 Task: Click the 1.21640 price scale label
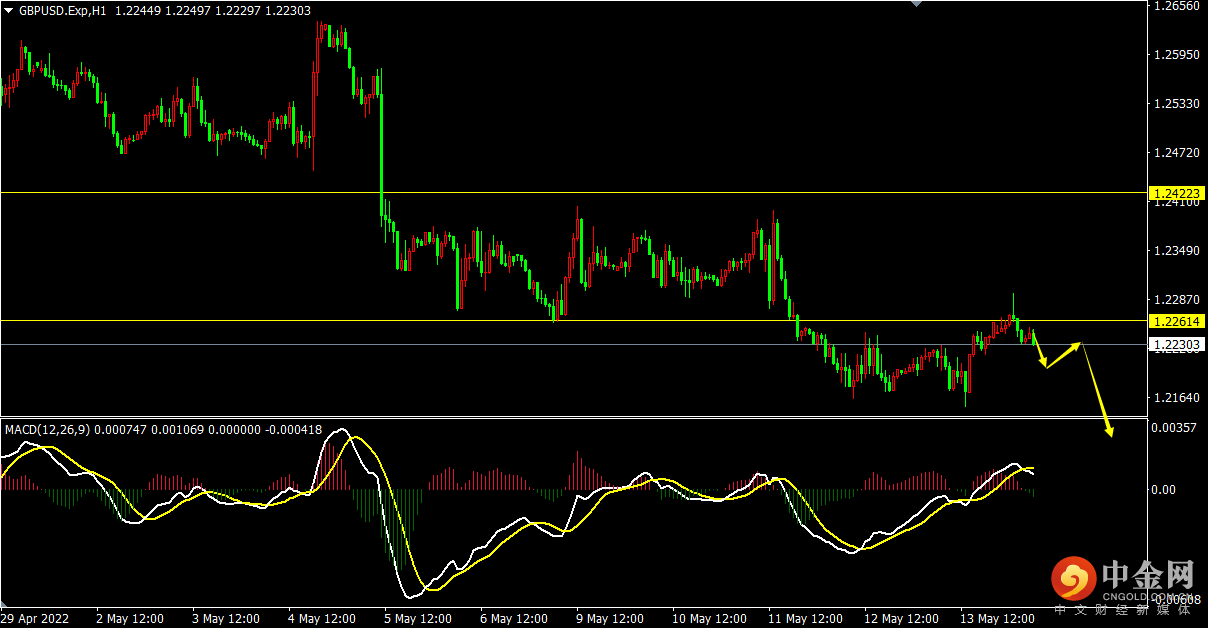[1176, 398]
